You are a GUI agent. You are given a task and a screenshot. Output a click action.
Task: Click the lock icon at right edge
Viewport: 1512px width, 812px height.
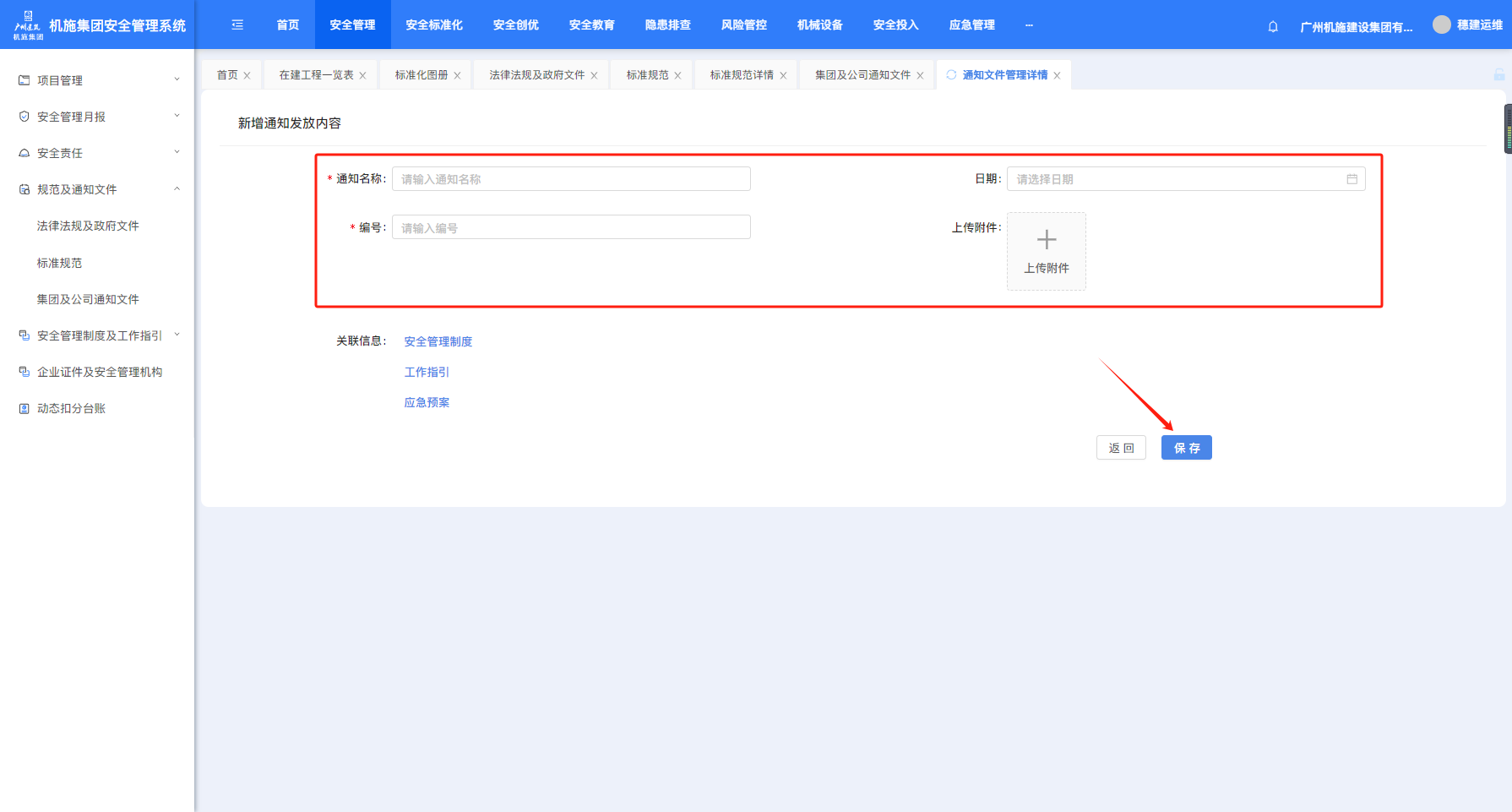click(x=1498, y=75)
